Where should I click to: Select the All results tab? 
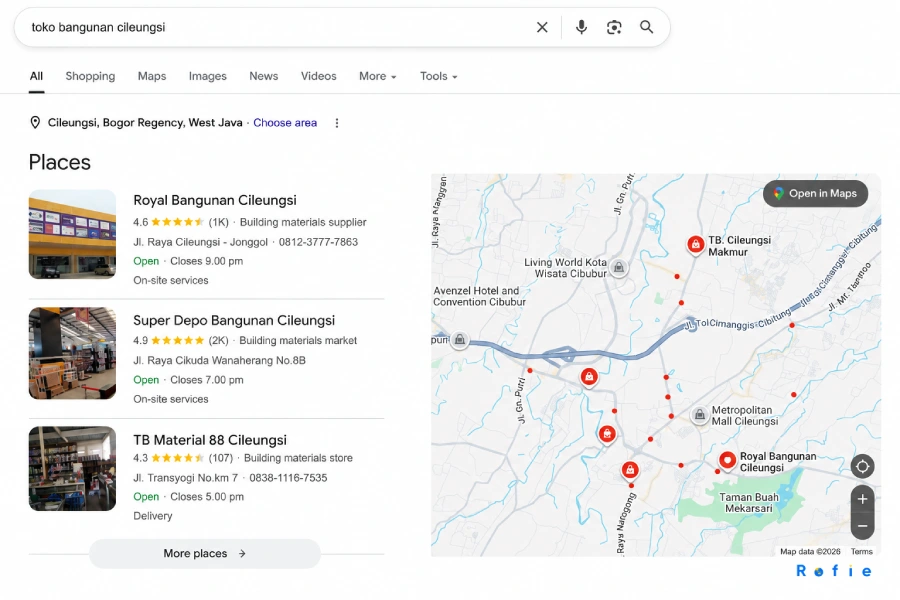[36, 76]
